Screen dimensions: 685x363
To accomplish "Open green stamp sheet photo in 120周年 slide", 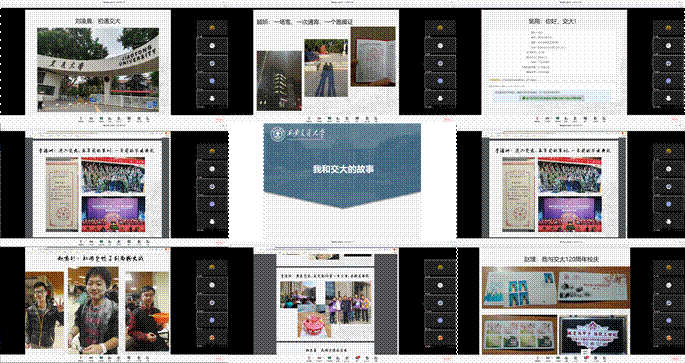I will coord(520,335).
